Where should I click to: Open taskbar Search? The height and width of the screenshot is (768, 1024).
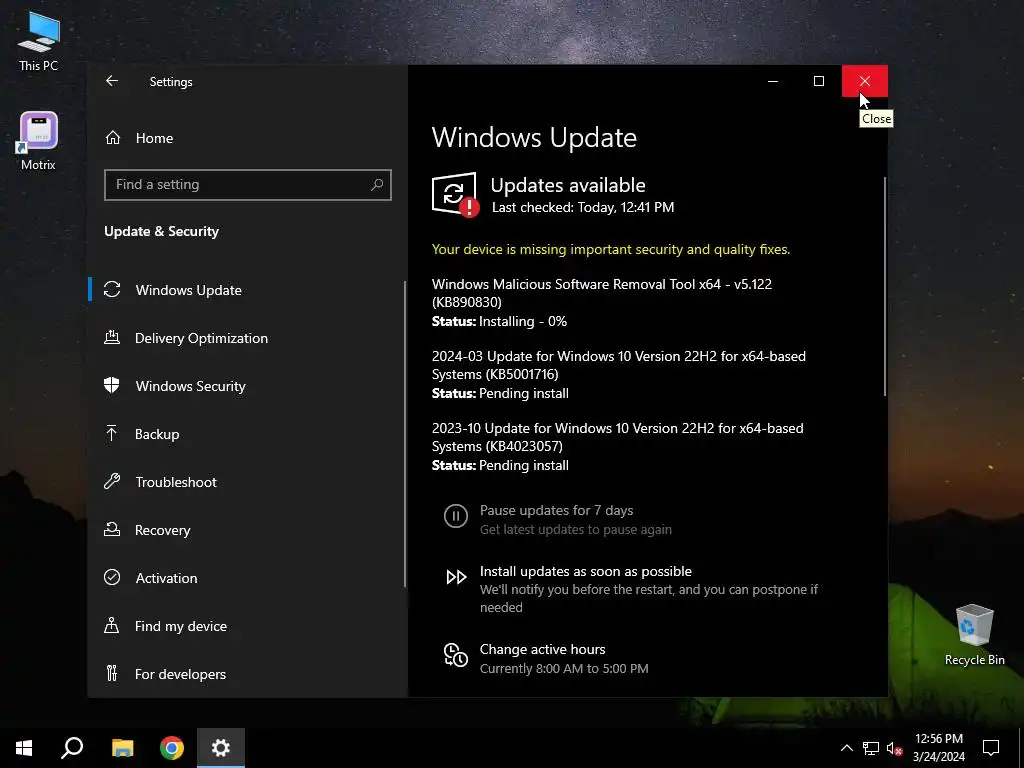point(72,748)
